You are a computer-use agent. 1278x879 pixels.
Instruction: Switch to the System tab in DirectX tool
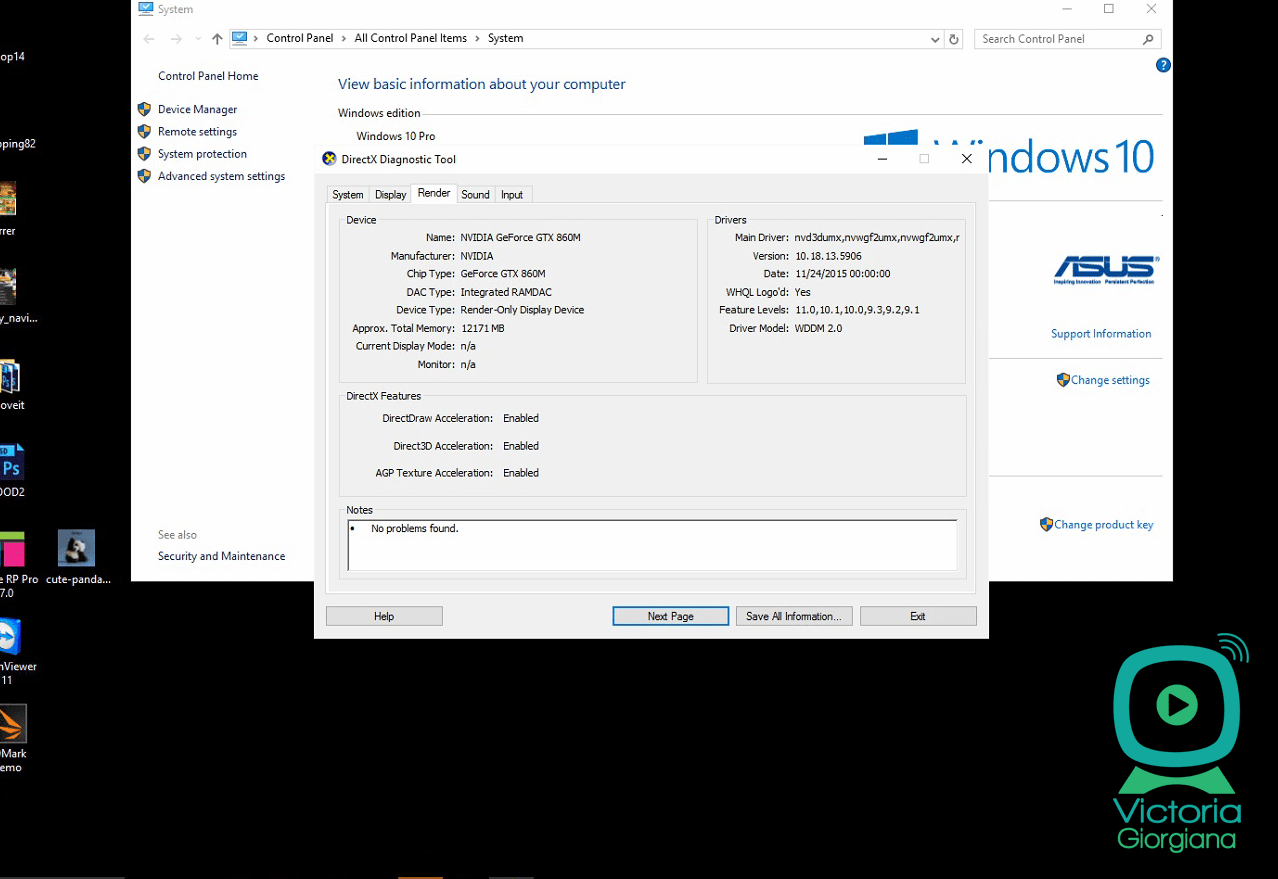[348, 195]
